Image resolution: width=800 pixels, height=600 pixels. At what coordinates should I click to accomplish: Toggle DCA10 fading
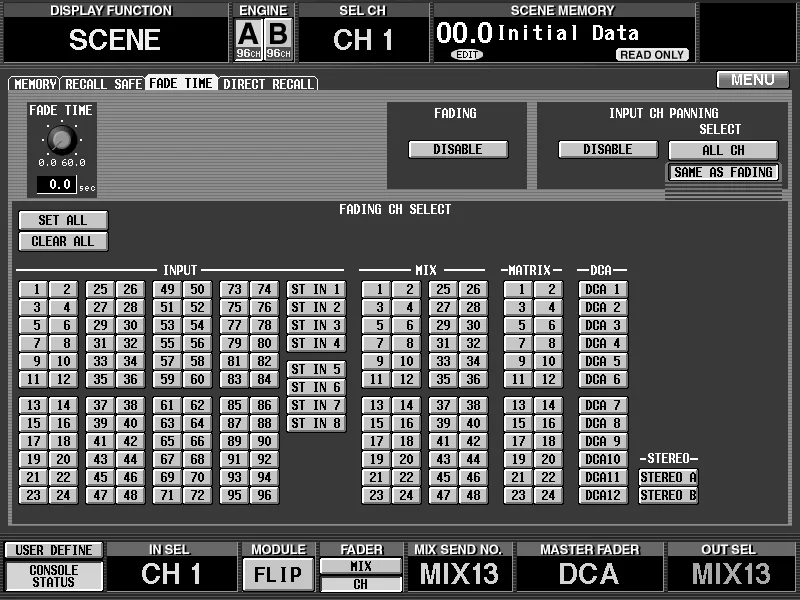[x=603, y=459]
